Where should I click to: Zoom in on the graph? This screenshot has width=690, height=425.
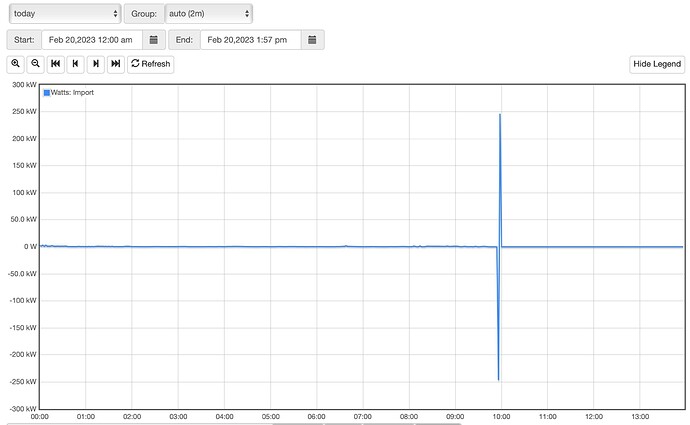[15, 64]
